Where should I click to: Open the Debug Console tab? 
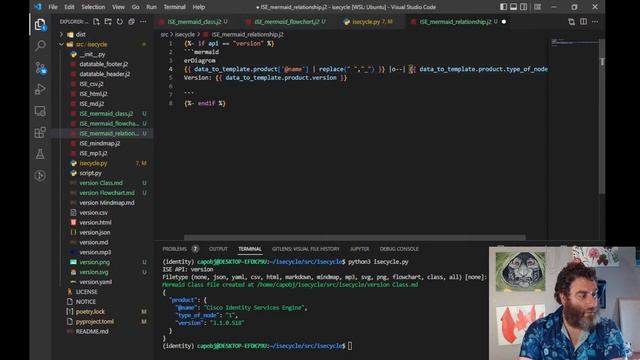pos(399,249)
